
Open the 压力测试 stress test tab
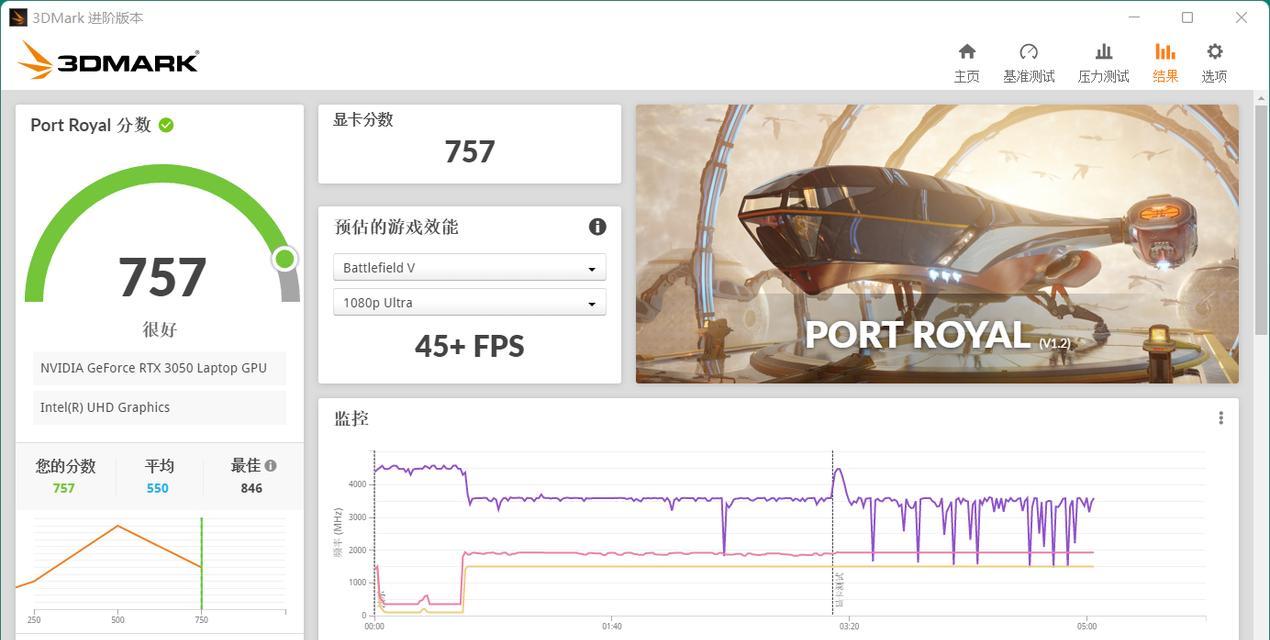1103,63
